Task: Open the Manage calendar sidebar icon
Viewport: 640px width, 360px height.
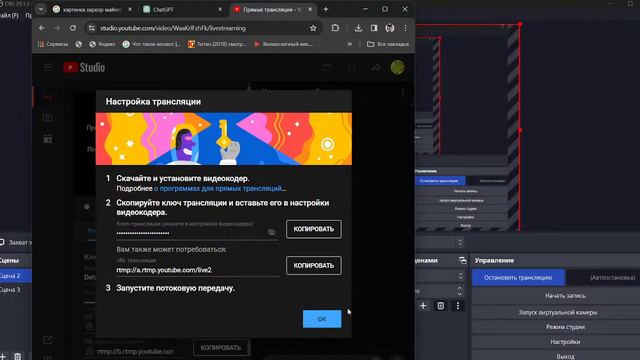Action: [x=48, y=139]
